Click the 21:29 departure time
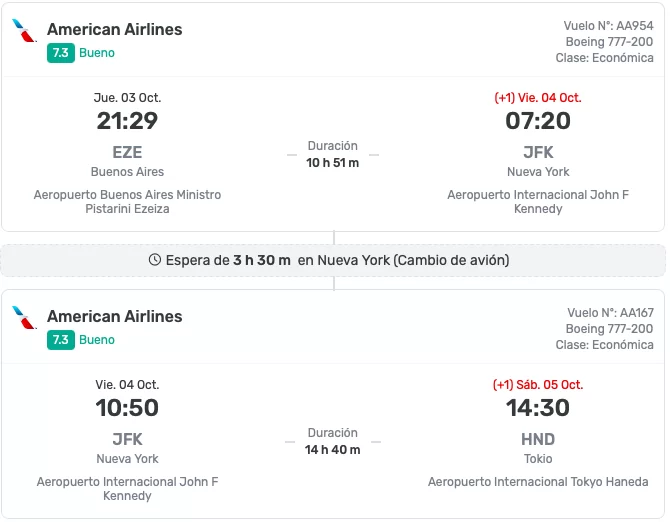The image size is (670, 522). tap(127, 121)
